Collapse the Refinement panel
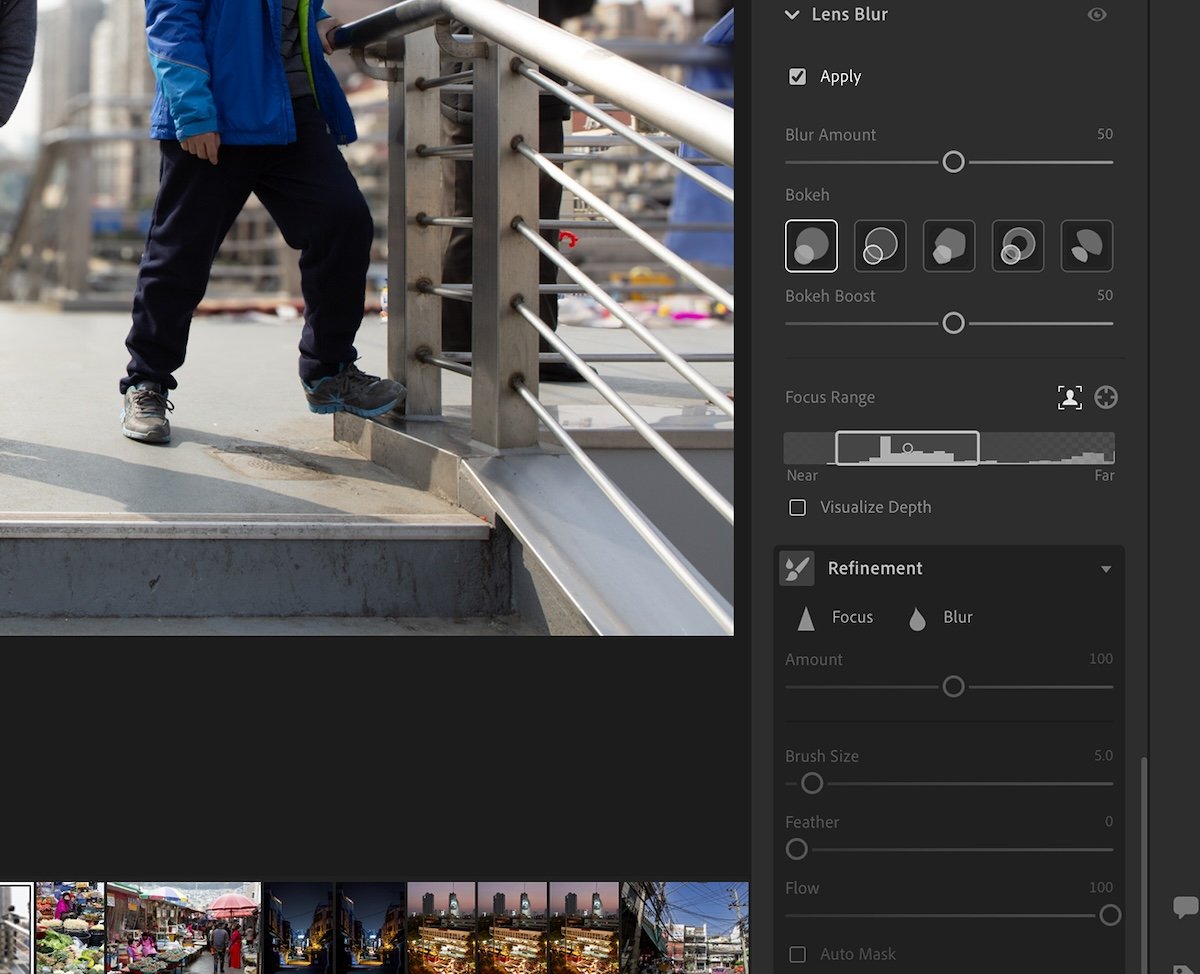 pyautogui.click(x=1106, y=568)
